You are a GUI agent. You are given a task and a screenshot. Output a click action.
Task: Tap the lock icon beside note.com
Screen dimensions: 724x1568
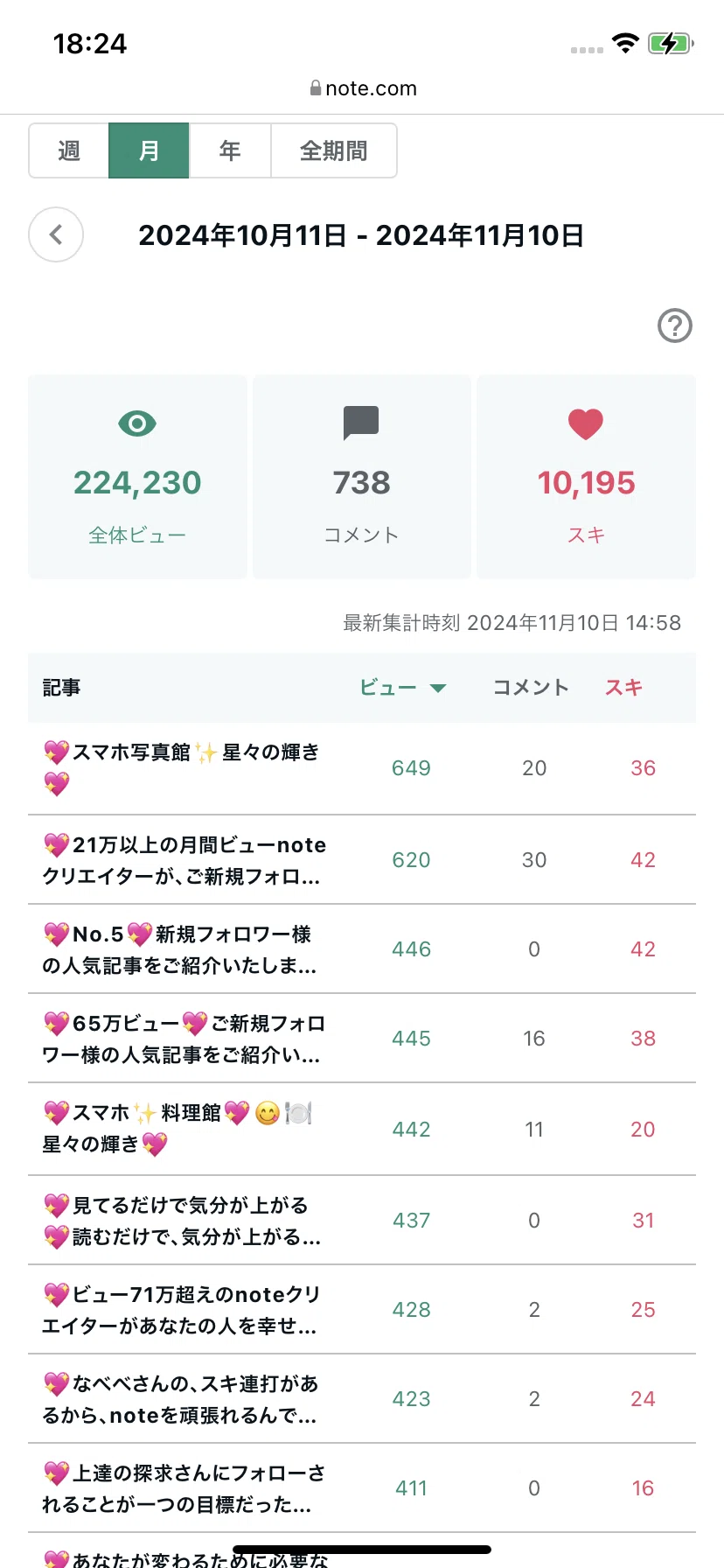pyautogui.click(x=315, y=88)
